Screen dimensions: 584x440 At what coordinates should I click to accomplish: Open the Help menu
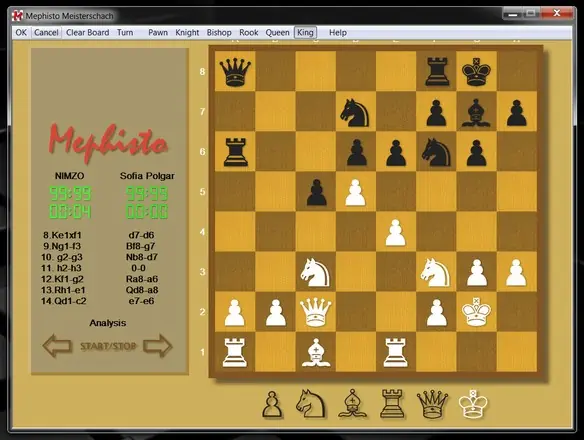pos(338,32)
